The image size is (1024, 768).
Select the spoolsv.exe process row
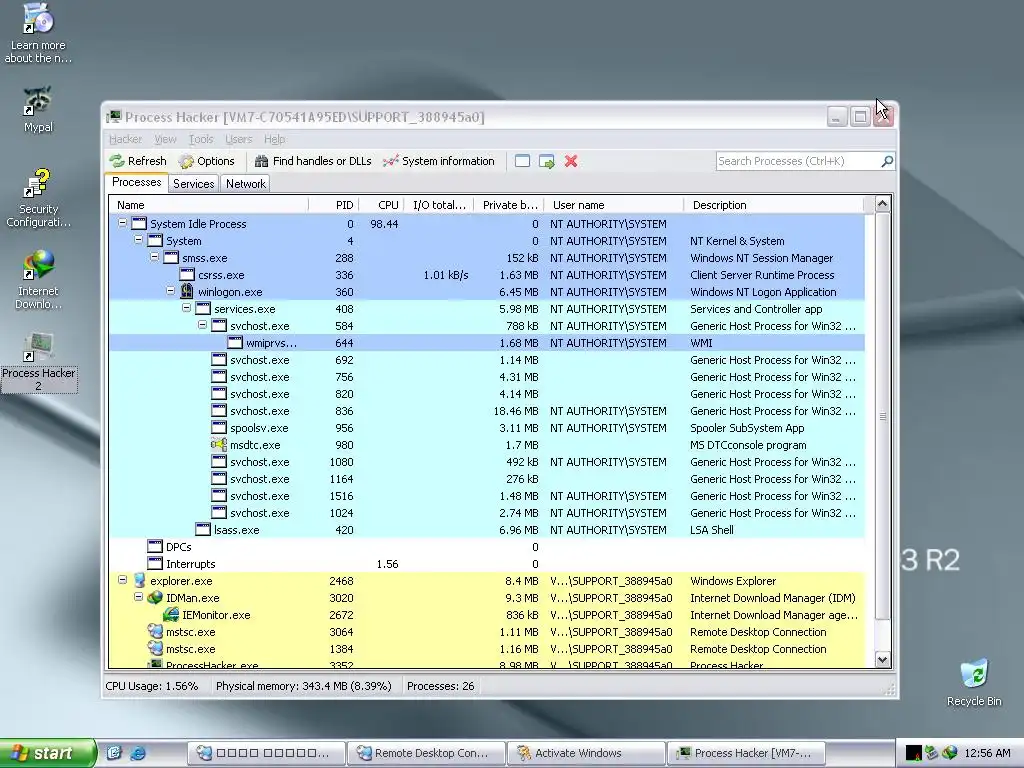pyautogui.click(x=487, y=428)
